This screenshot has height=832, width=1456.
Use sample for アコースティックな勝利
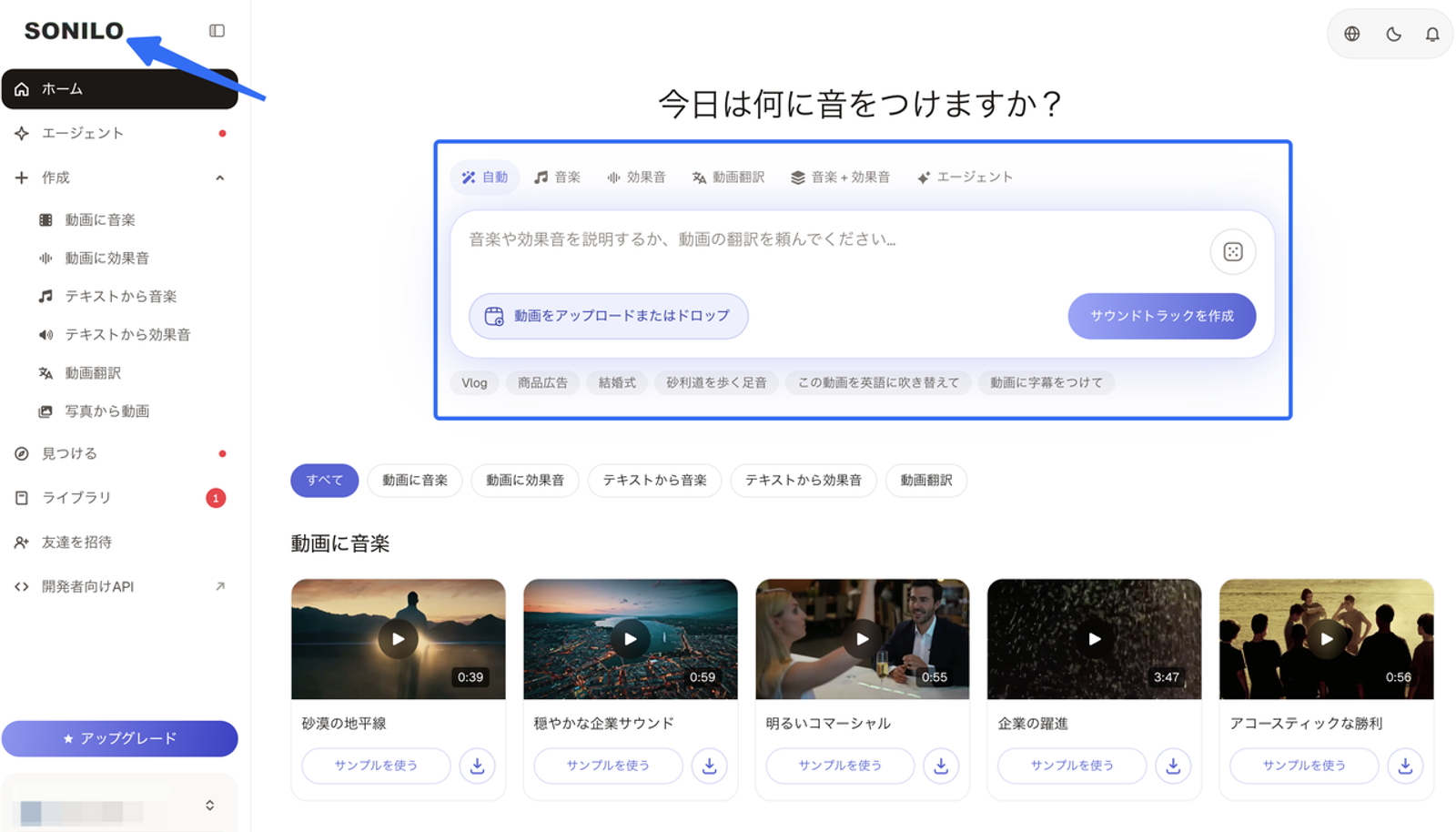1304,766
